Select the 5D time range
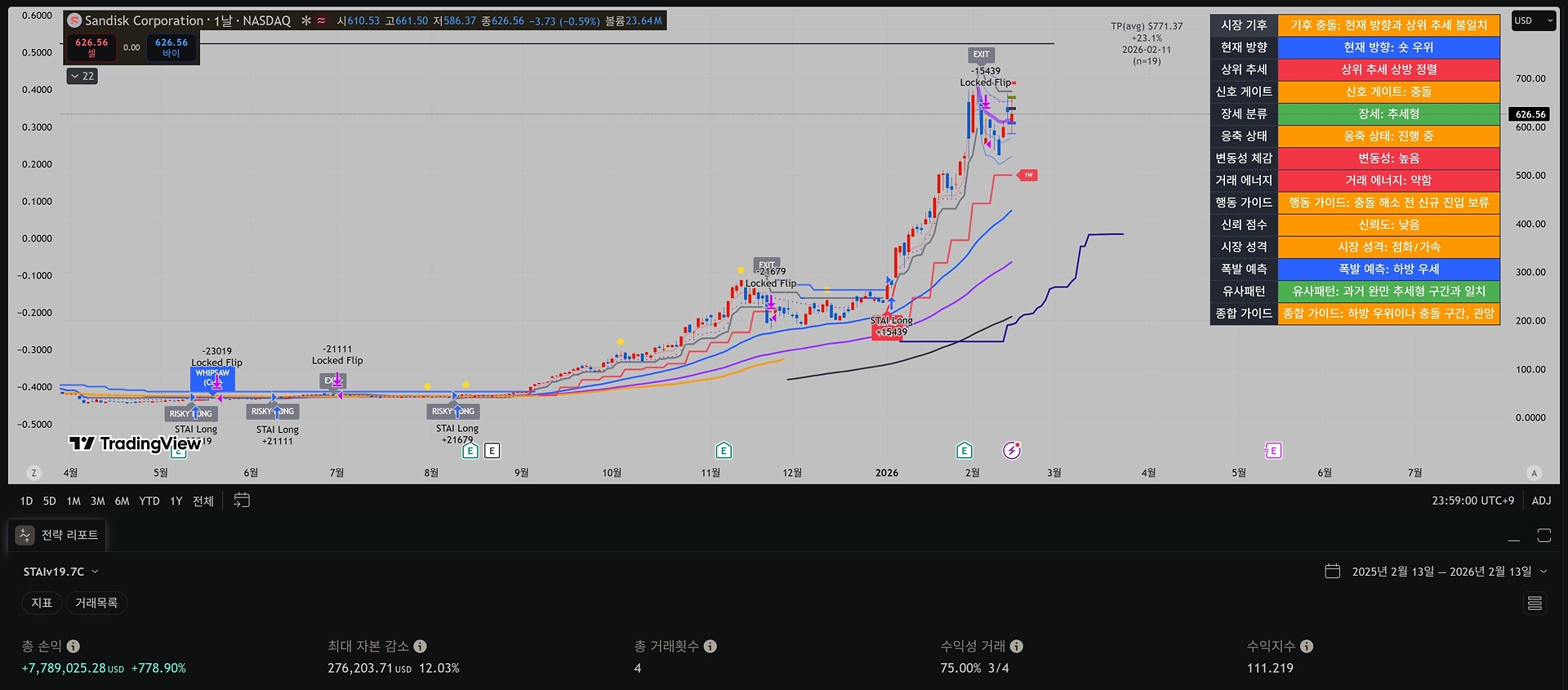 point(50,501)
